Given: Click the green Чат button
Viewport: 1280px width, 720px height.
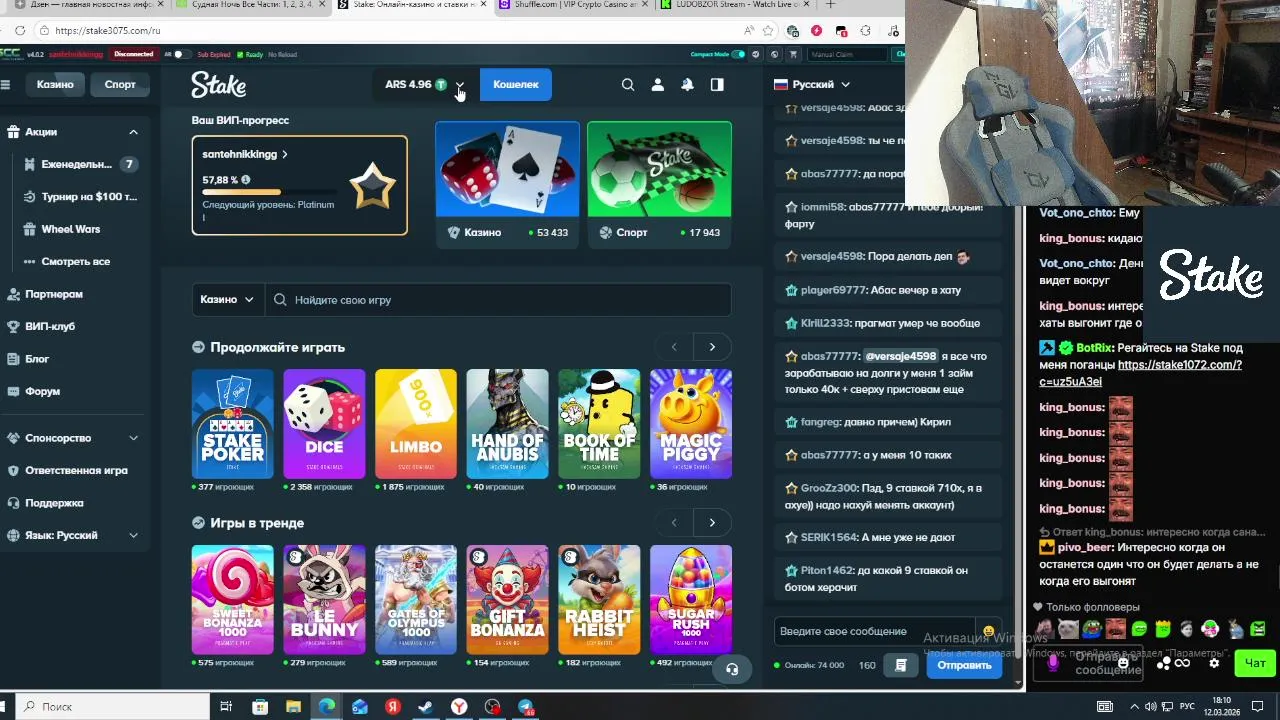Looking at the screenshot, I should (1255, 663).
